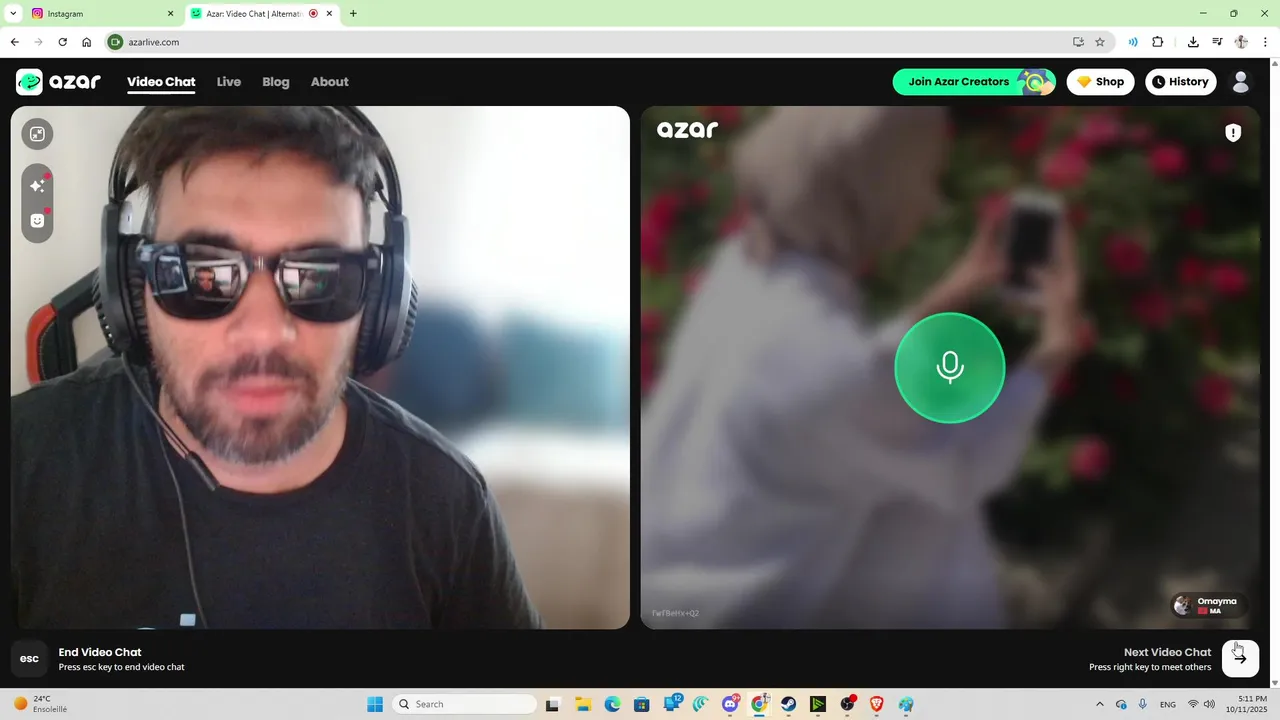Switch the ENG input language
Image resolution: width=1280 pixels, height=720 pixels.
(x=1168, y=704)
